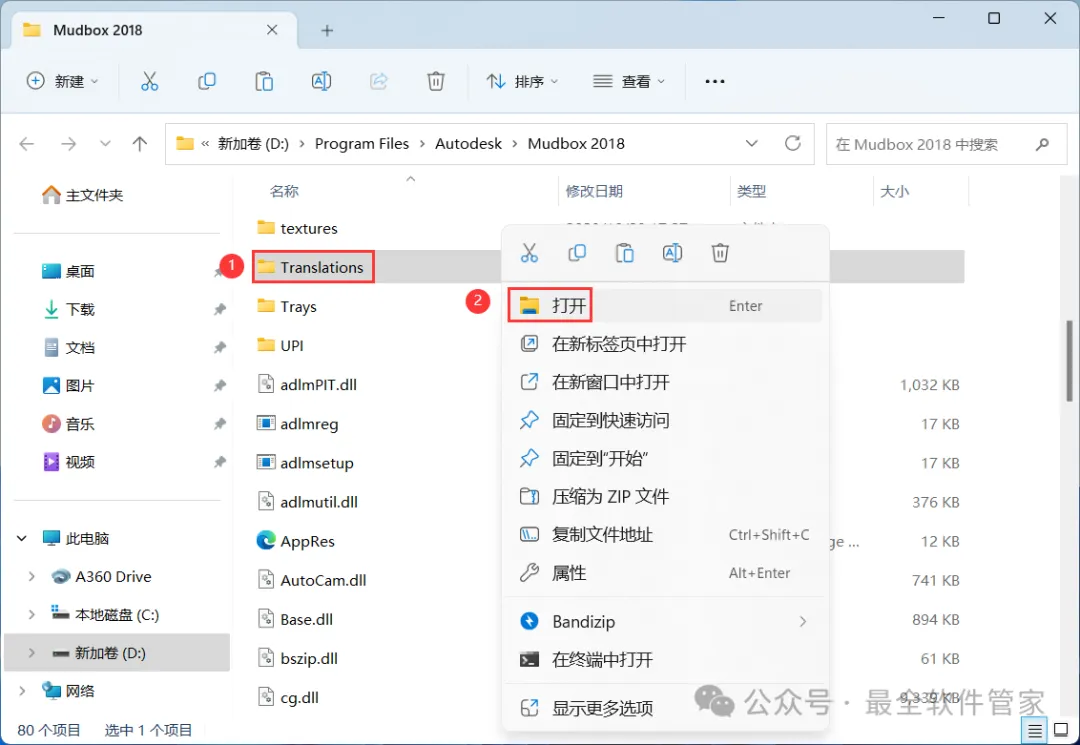Image resolution: width=1080 pixels, height=745 pixels.
Task: Expand the Bandizip submenu arrow
Action: [x=802, y=622]
